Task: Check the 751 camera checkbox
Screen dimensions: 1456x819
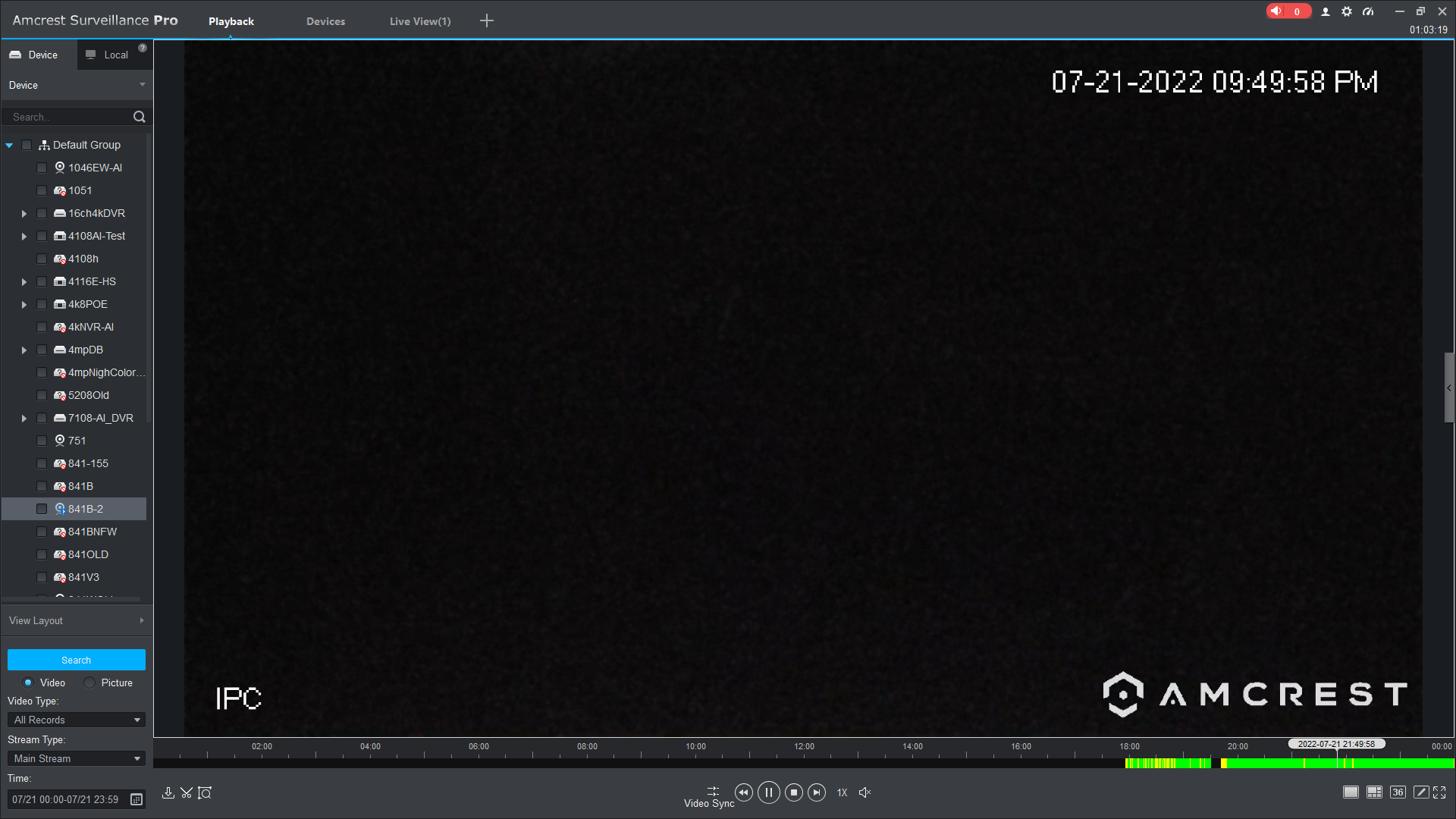Action: [42, 441]
